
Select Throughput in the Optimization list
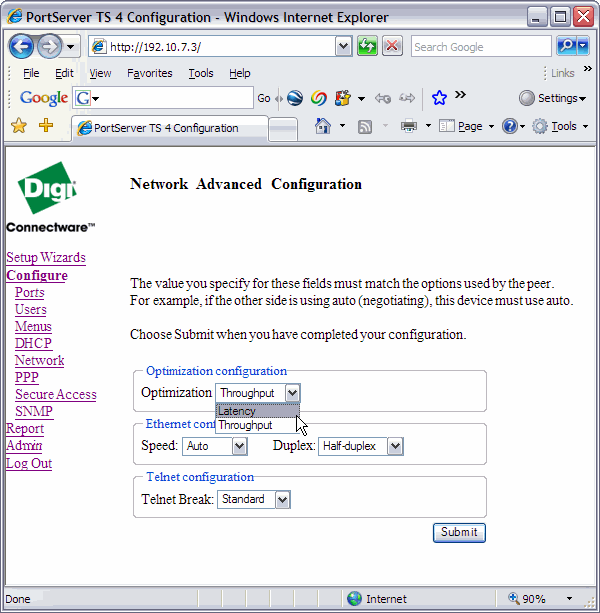pyautogui.click(x=258, y=425)
